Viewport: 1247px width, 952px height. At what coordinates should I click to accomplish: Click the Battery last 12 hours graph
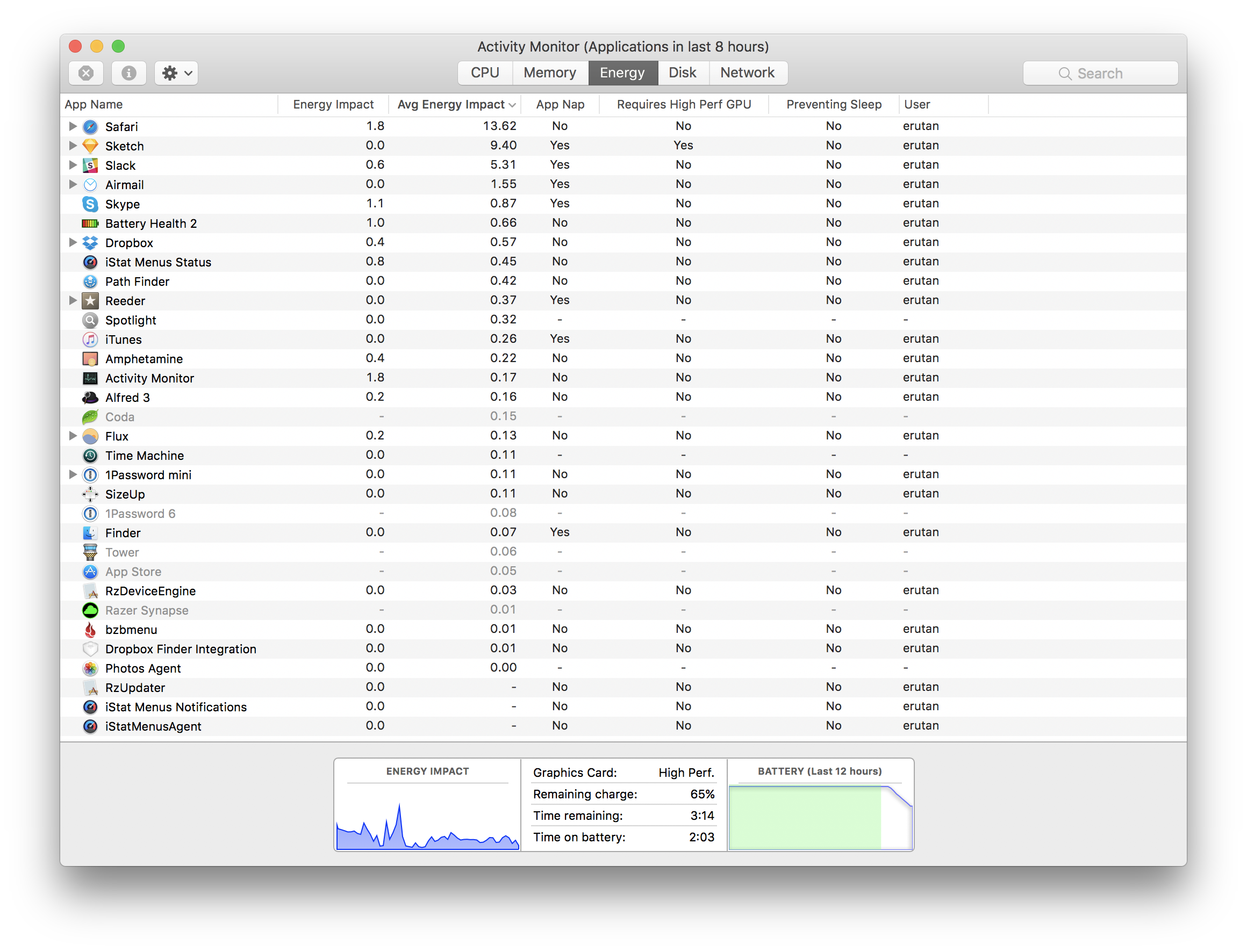[820, 817]
